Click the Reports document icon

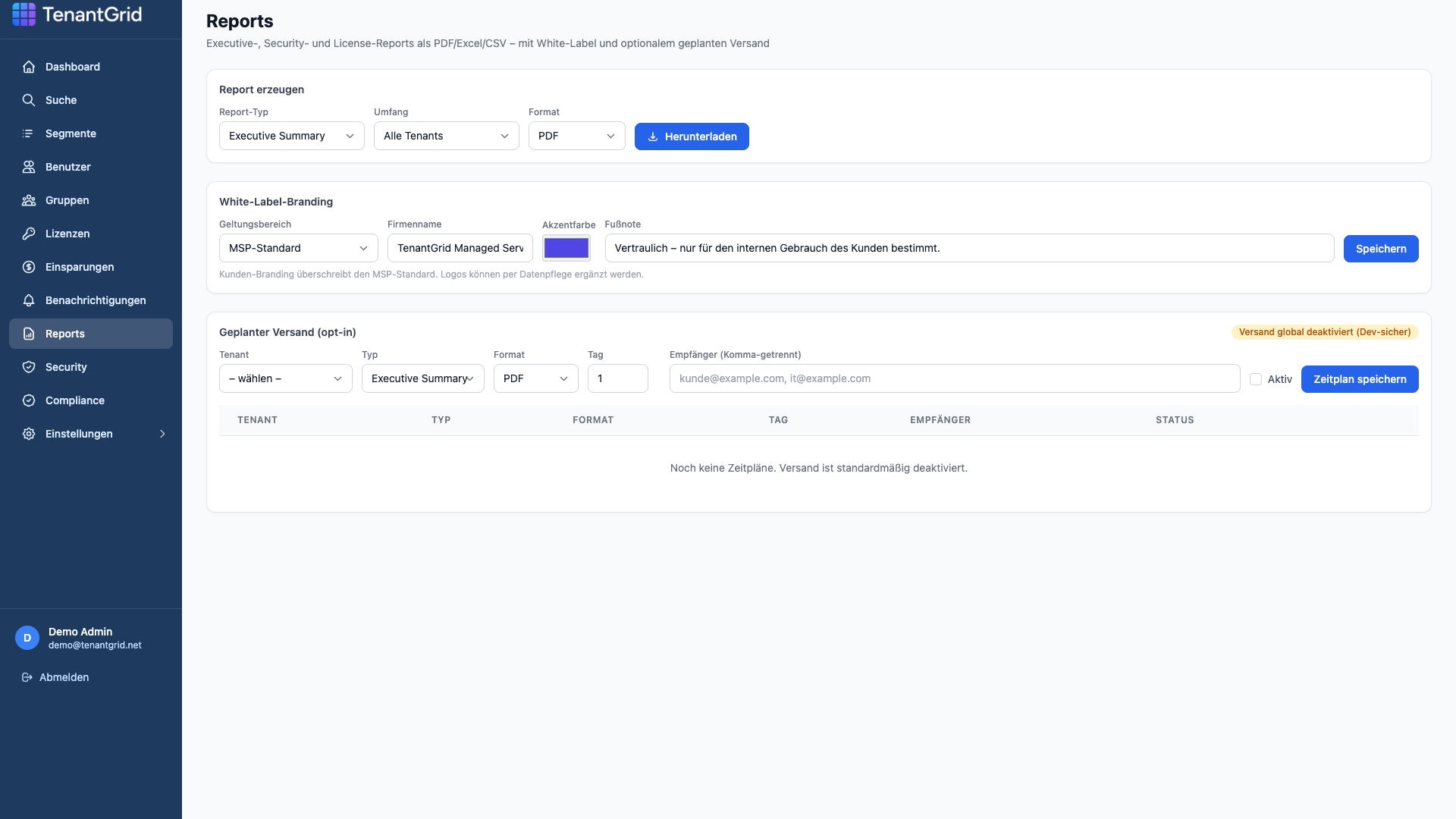tap(29, 334)
